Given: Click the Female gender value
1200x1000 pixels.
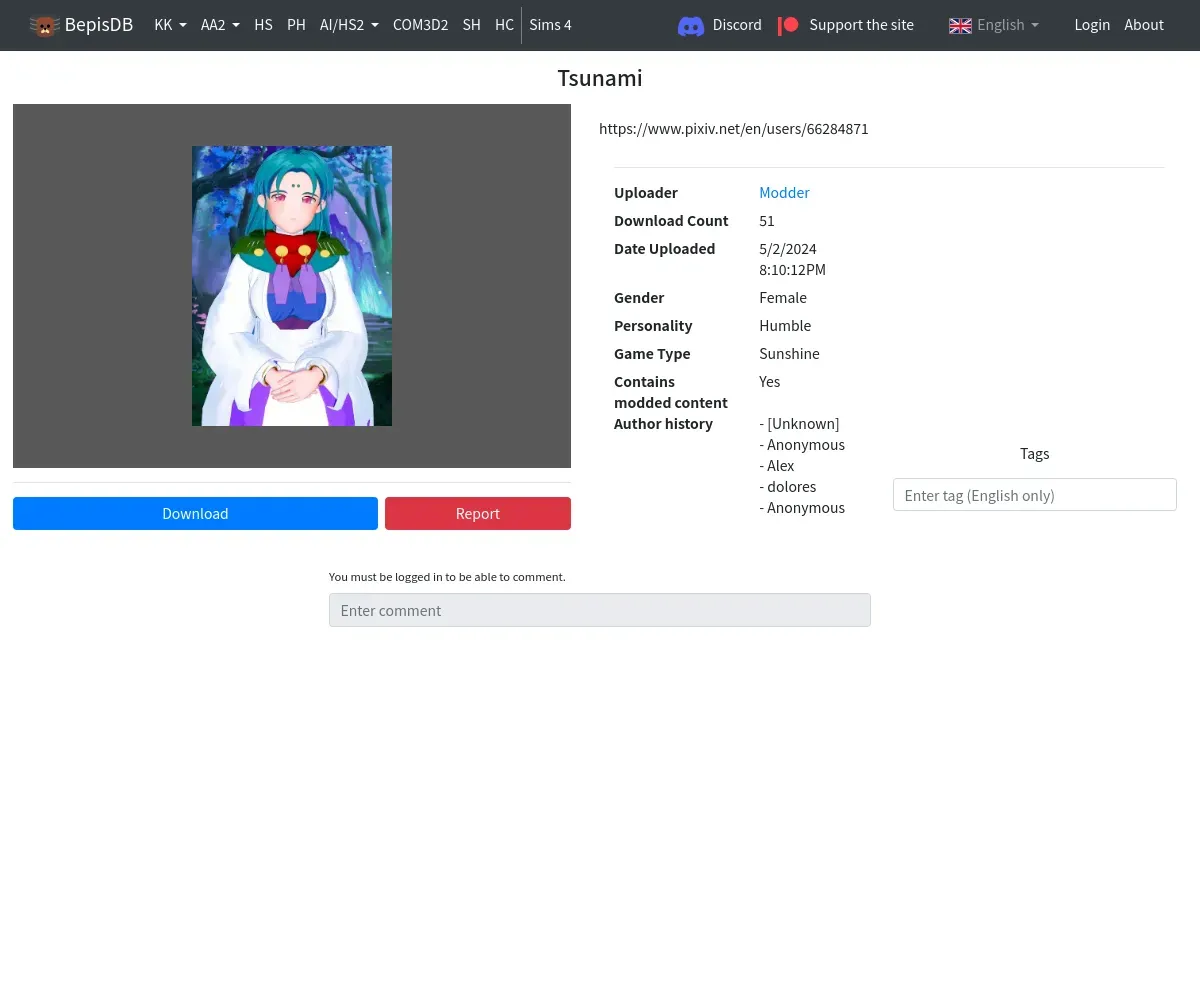Looking at the screenshot, I should pyautogui.click(x=783, y=297).
